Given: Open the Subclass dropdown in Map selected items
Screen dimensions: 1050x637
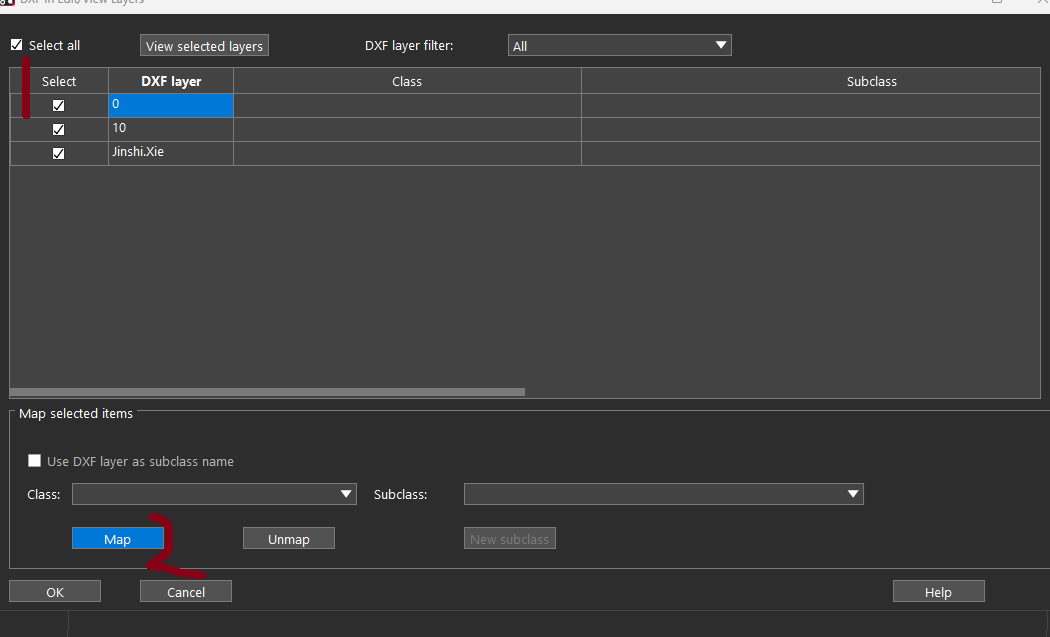Looking at the screenshot, I should (664, 494).
